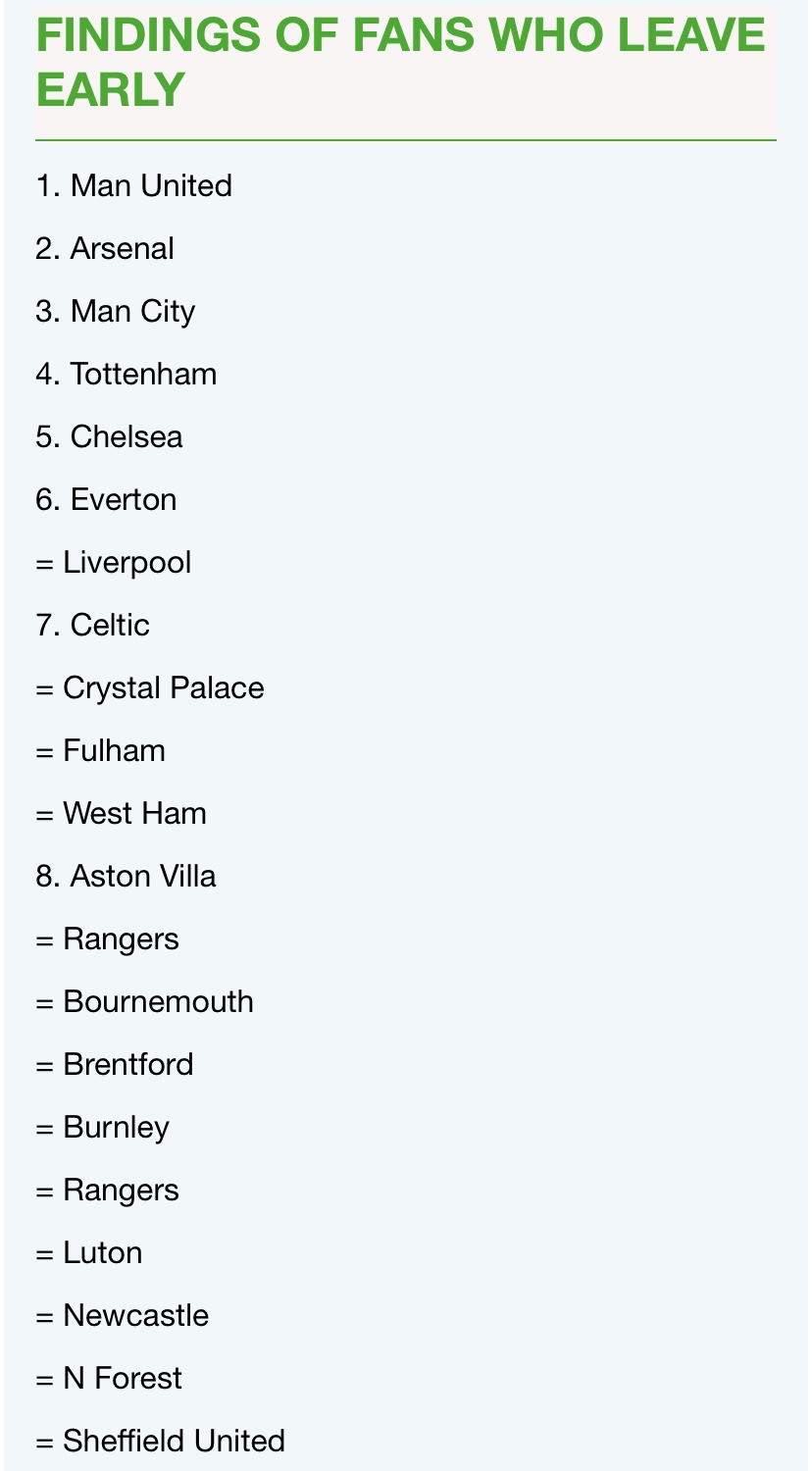Click the '7. Celtic' list entry
Viewport: 812px width, 1471px height.
click(93, 625)
